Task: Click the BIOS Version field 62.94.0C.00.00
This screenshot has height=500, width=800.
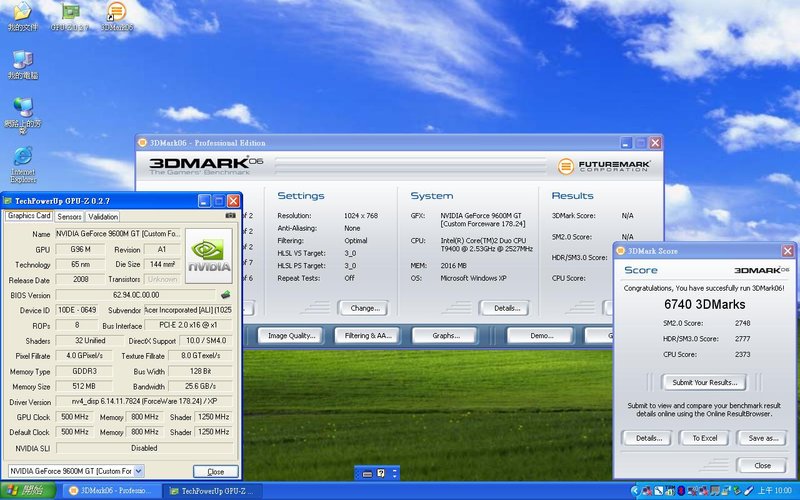Action: click(136, 295)
